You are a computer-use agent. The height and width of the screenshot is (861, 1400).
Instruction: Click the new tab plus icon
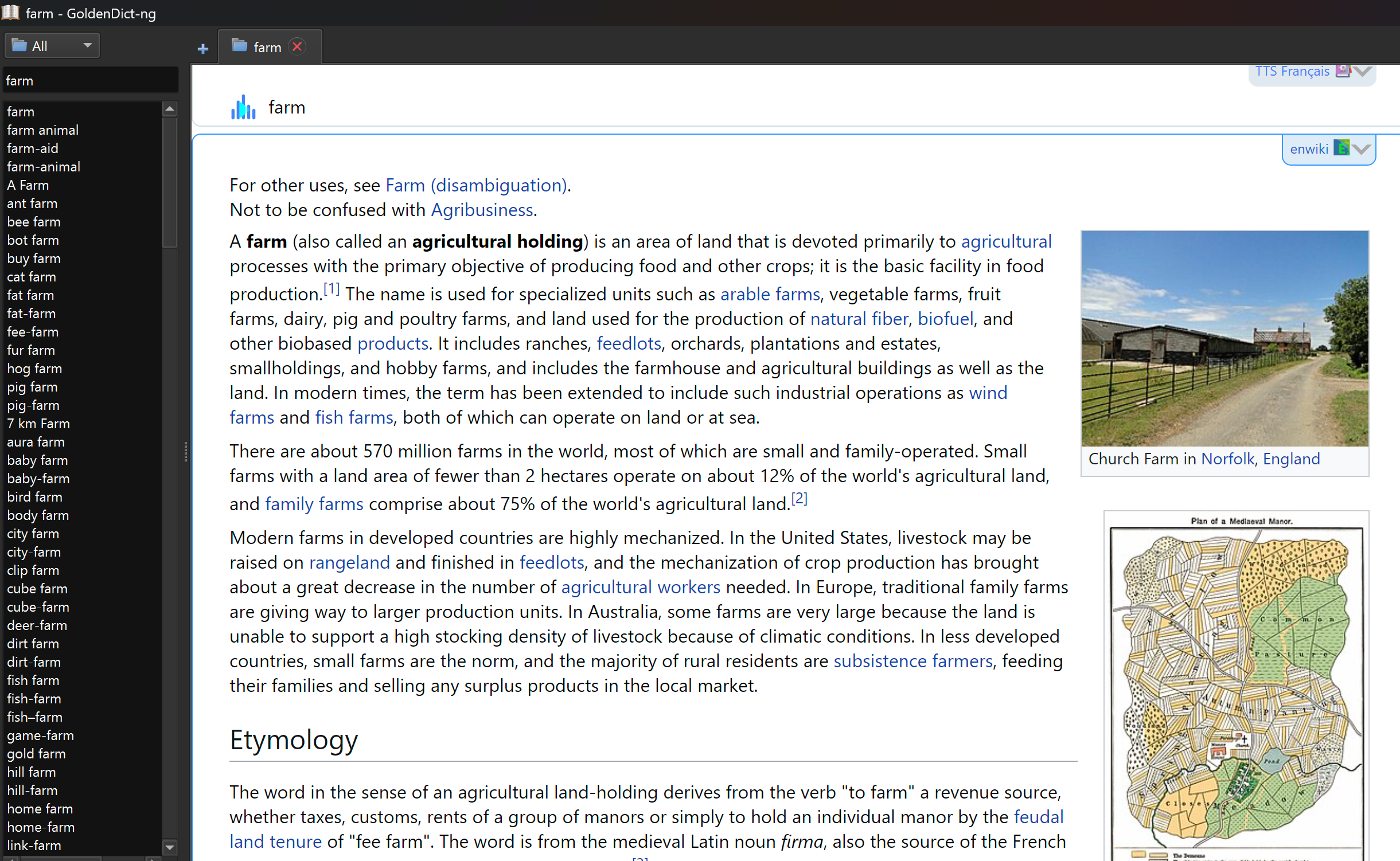[x=202, y=49]
